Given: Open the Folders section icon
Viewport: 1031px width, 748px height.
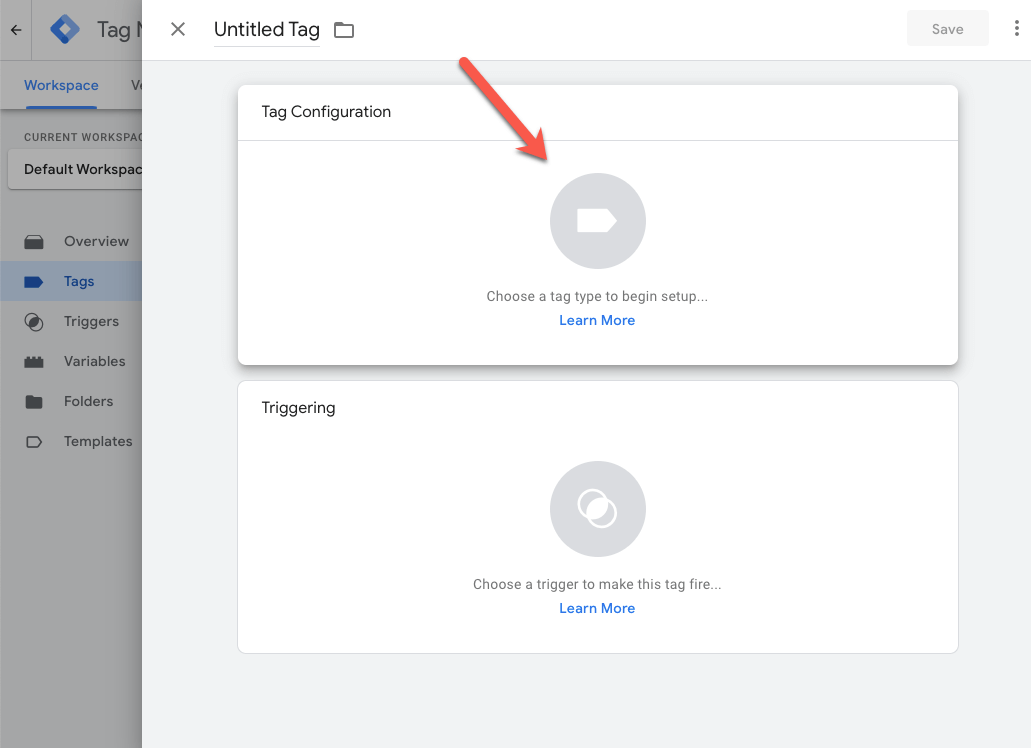Looking at the screenshot, I should coord(31,401).
